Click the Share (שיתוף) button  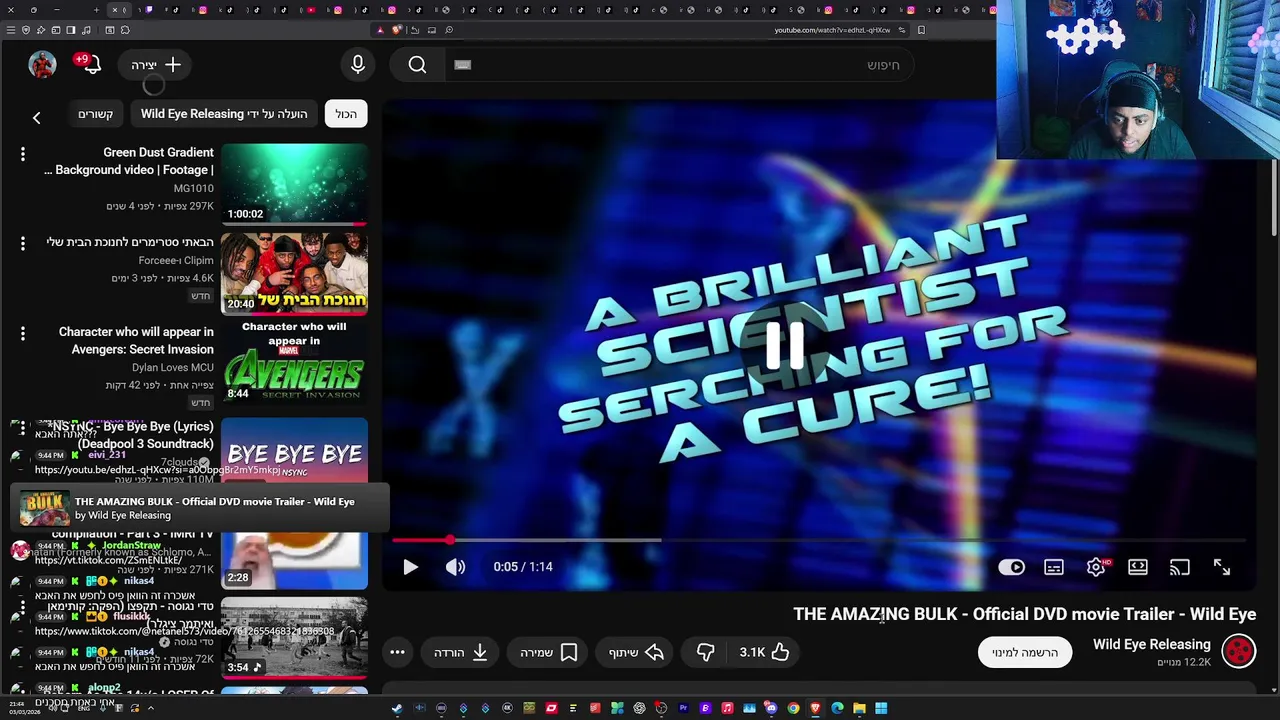pyautogui.click(x=637, y=652)
